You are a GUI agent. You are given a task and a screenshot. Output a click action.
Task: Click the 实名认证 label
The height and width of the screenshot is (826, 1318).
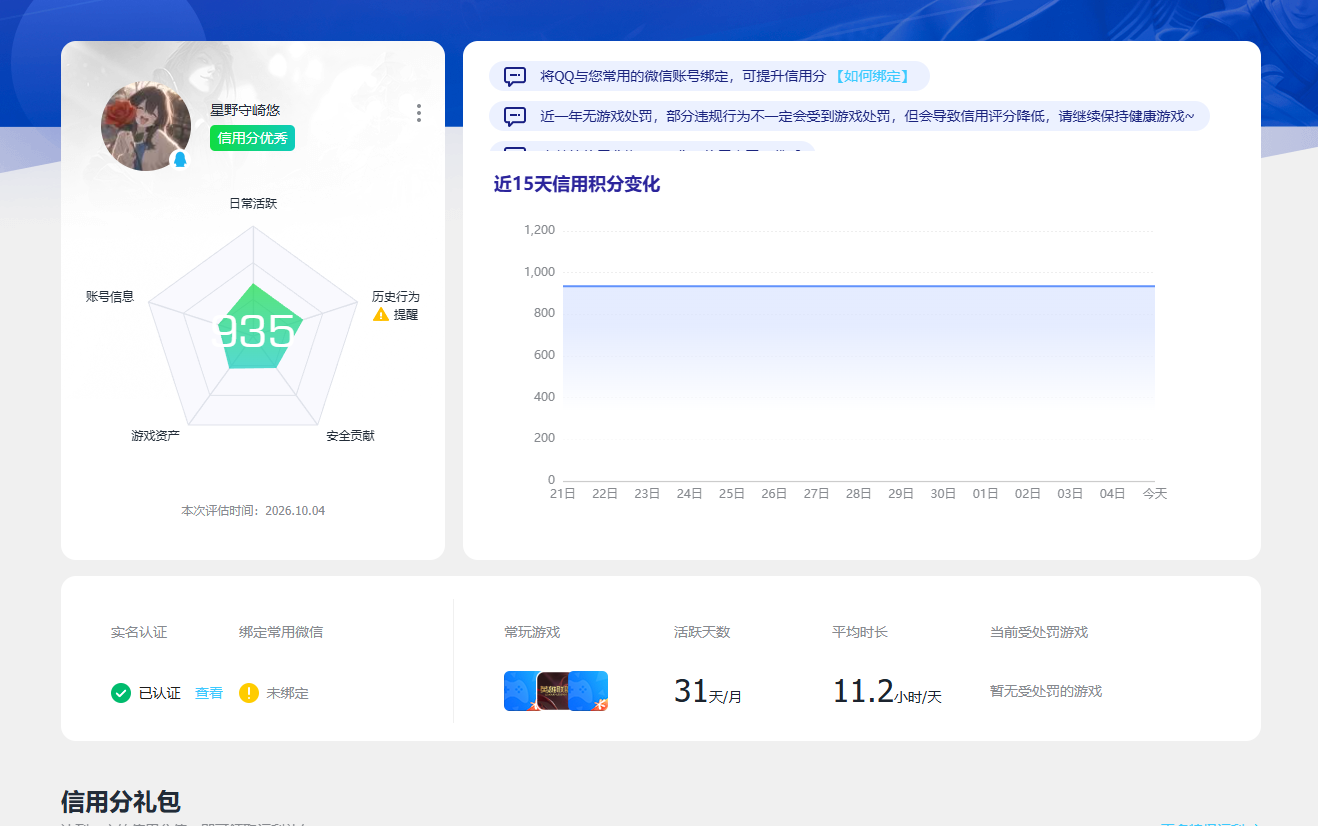[x=139, y=632]
